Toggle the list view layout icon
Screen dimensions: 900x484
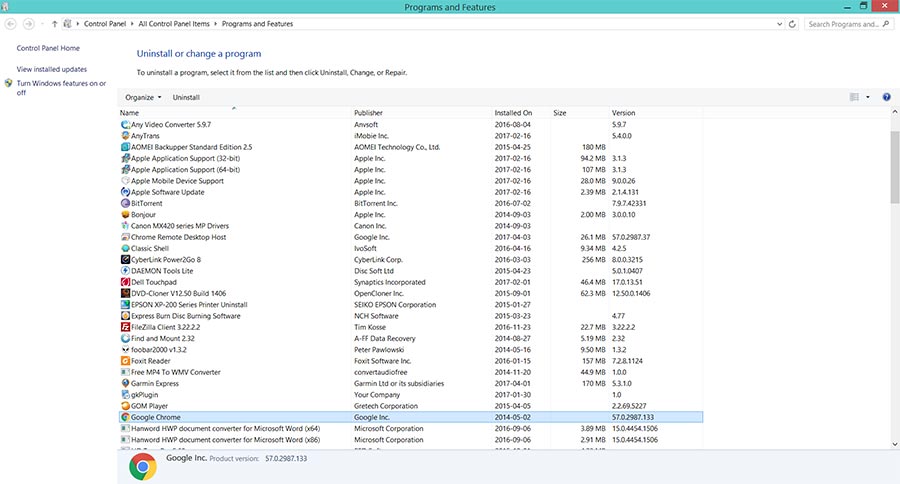pos(854,97)
